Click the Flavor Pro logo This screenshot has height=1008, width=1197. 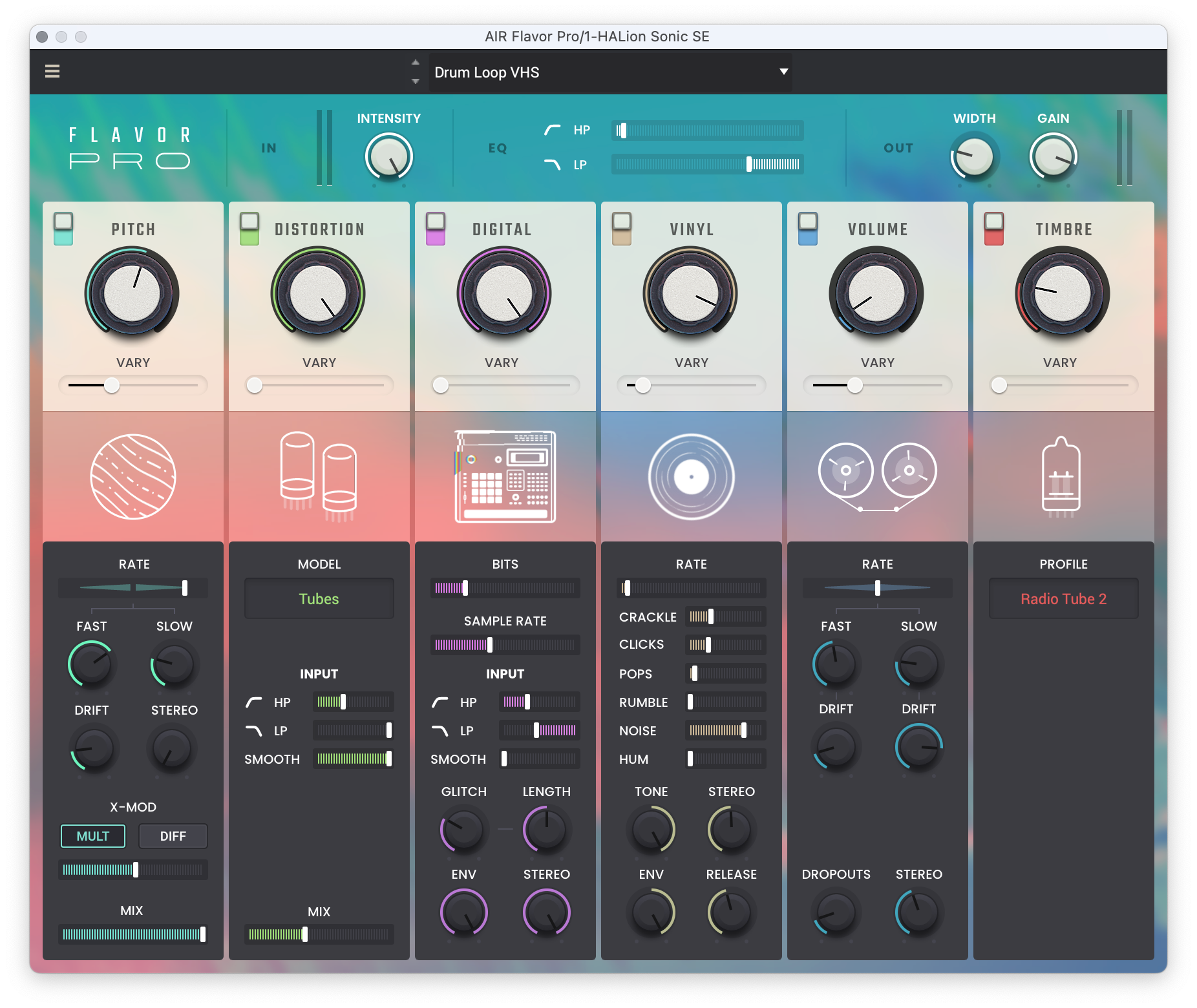[130, 148]
